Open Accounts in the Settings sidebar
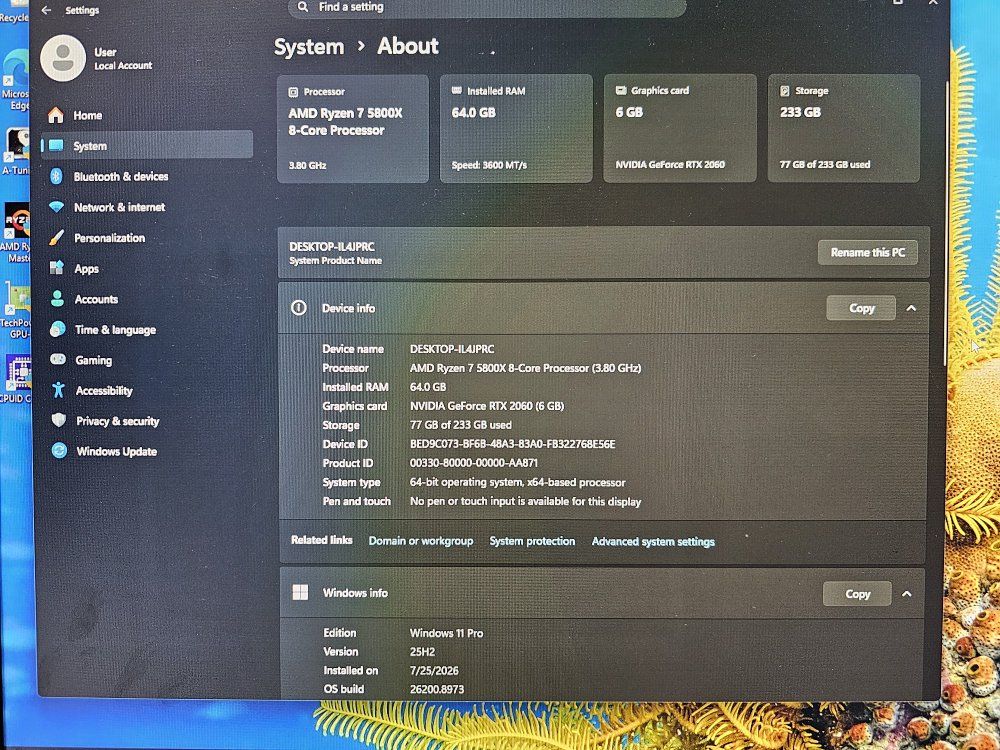The image size is (1000, 750). [147, 299]
